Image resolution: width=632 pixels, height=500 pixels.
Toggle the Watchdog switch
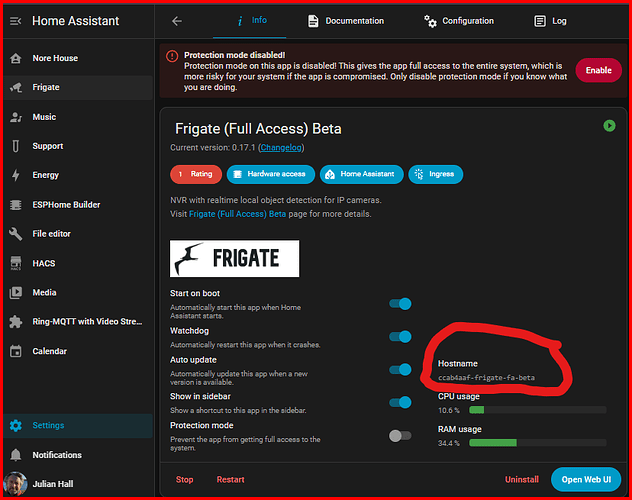(400, 336)
